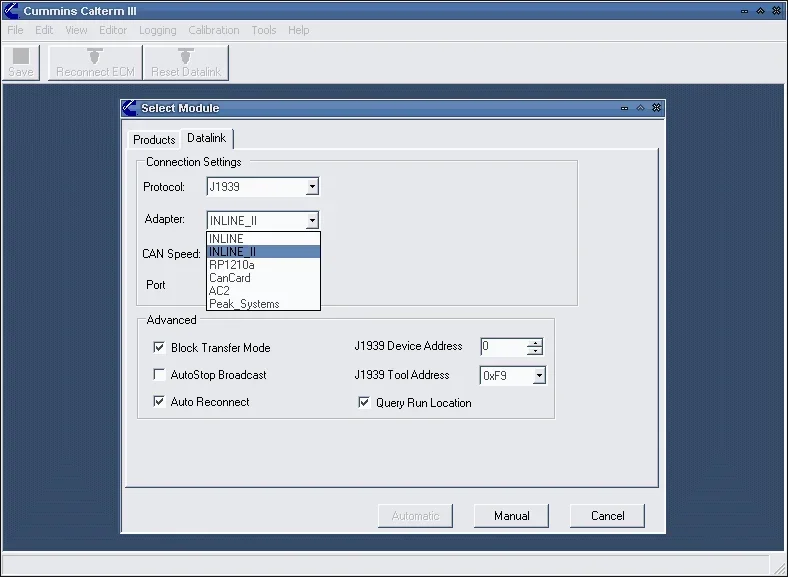Minimize the Select Module dialog

[624, 108]
